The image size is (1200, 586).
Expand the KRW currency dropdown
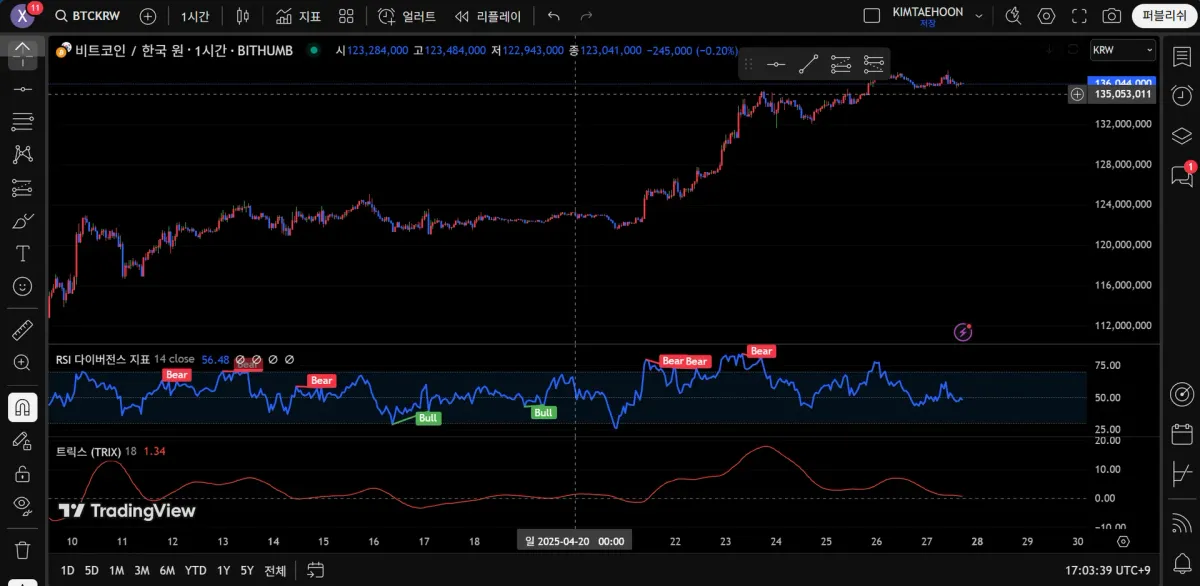click(1122, 50)
